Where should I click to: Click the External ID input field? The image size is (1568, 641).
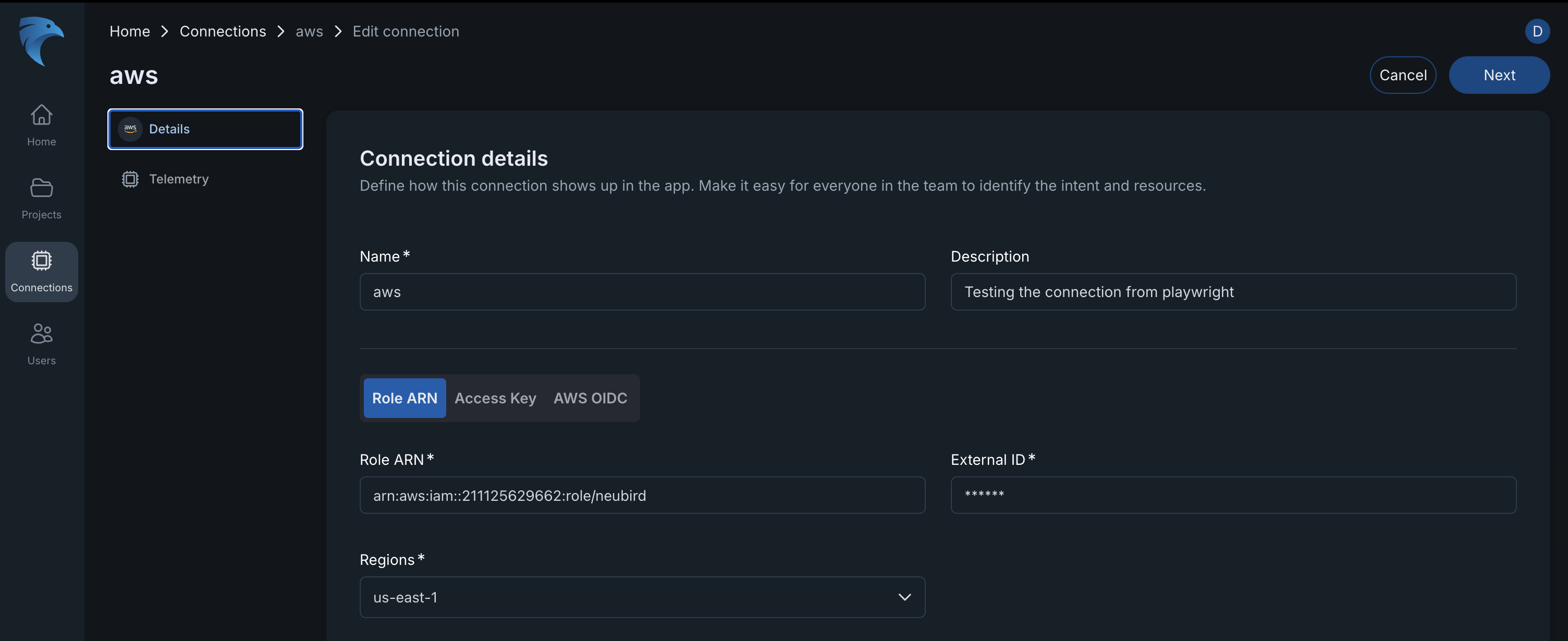pos(1233,495)
